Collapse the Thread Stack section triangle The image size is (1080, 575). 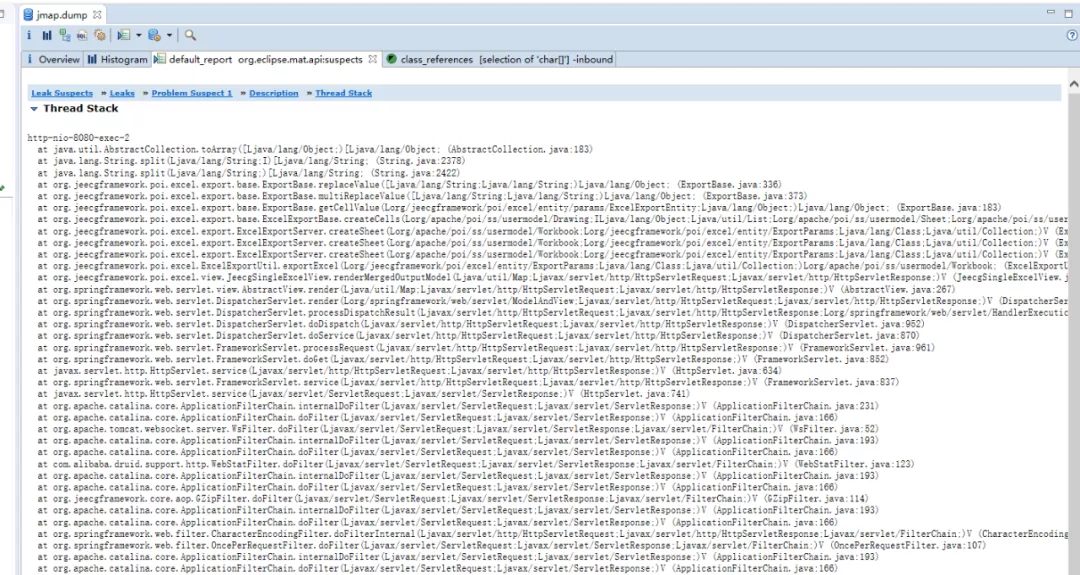click(34, 109)
